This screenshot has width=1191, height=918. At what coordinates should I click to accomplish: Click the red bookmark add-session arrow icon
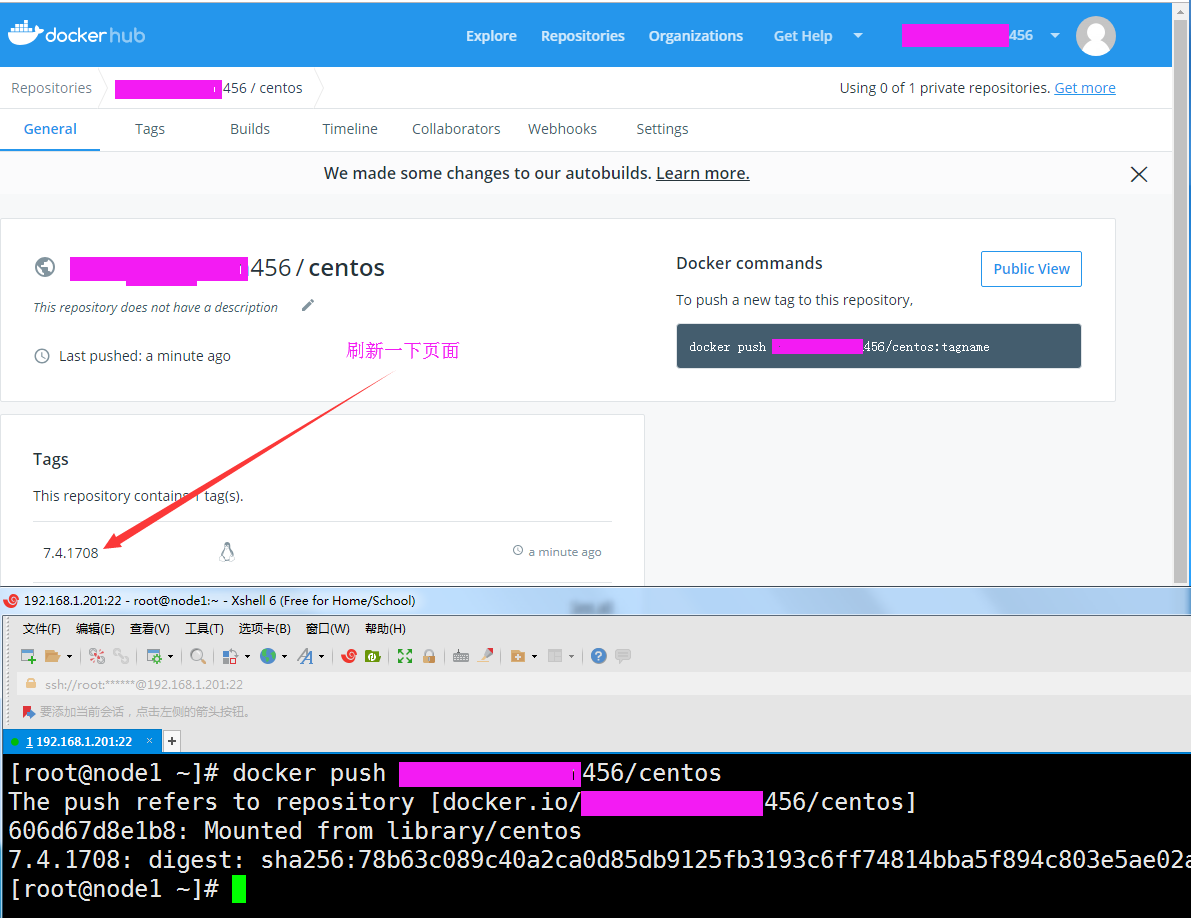29,711
